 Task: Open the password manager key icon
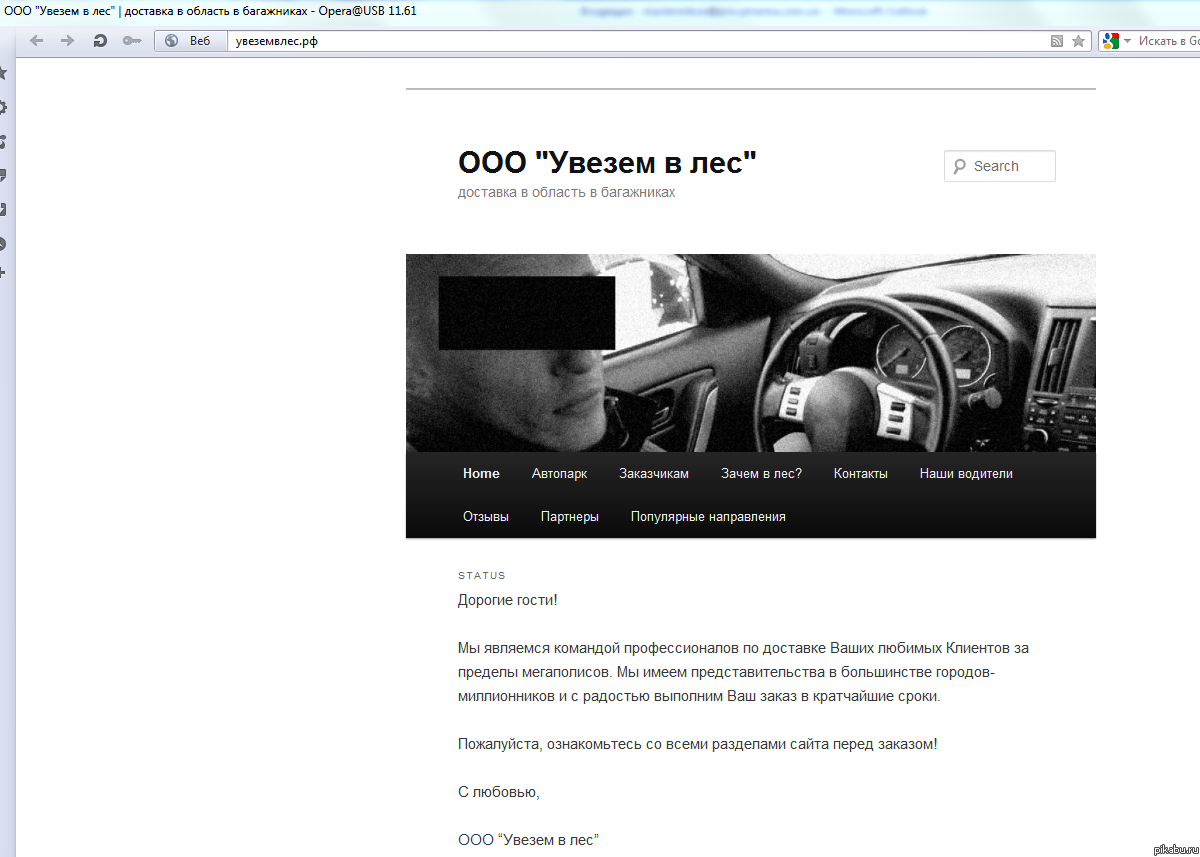[131, 41]
